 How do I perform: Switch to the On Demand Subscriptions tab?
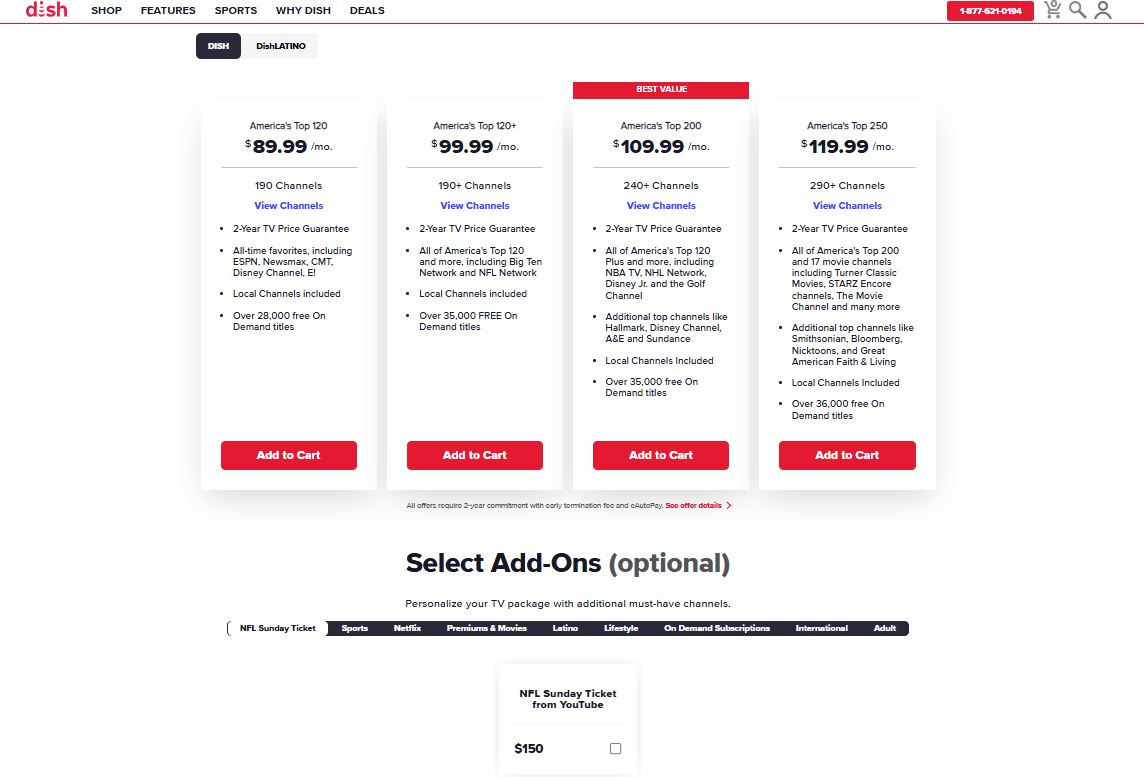pos(714,628)
